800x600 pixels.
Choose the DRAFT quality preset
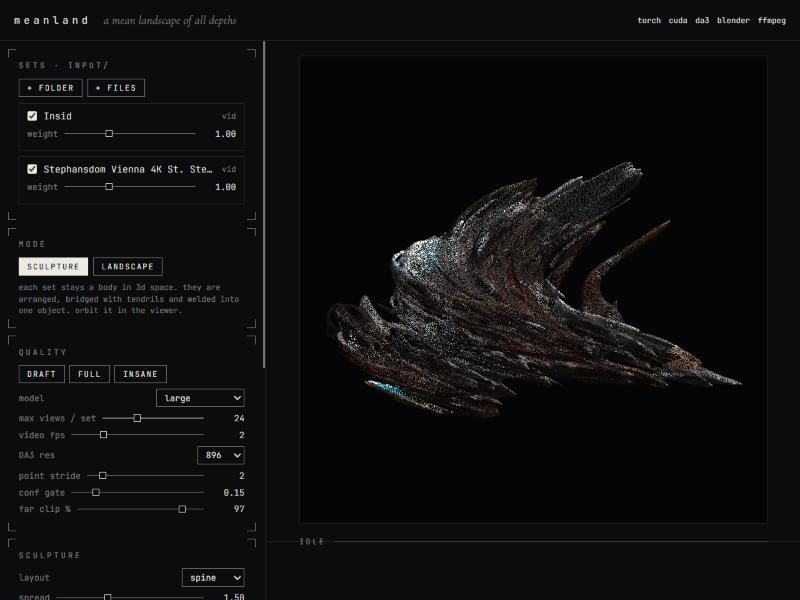[x=41, y=374]
